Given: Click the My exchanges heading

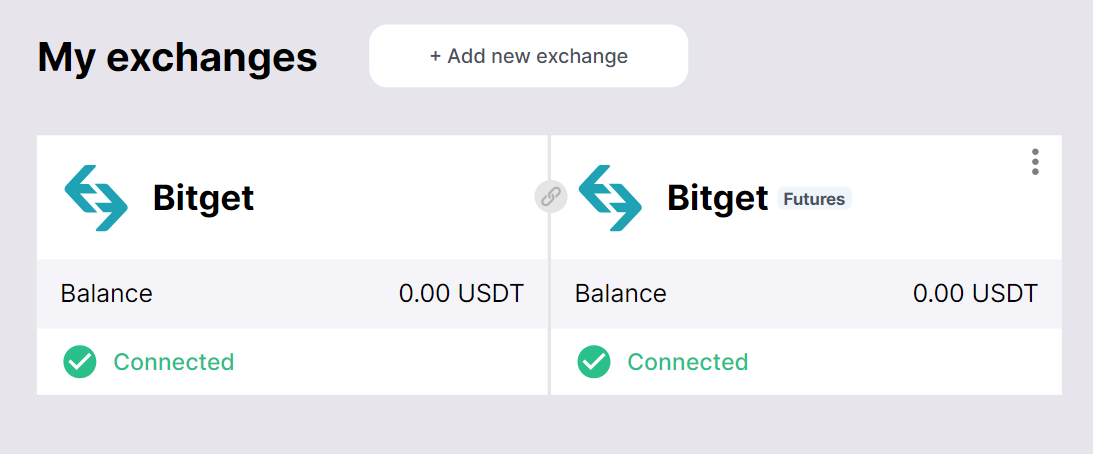Looking at the screenshot, I should click(x=177, y=57).
